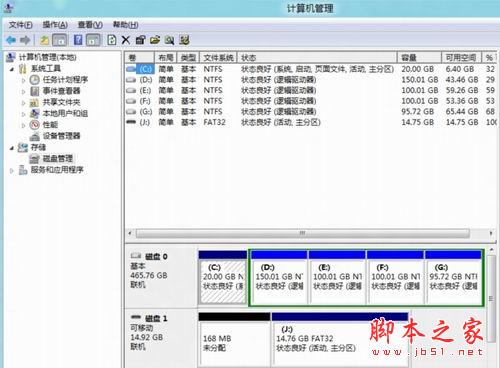Screen dimensions: 500x368
Task: Select FAT32 in the (J:) row
Action: pos(214,122)
